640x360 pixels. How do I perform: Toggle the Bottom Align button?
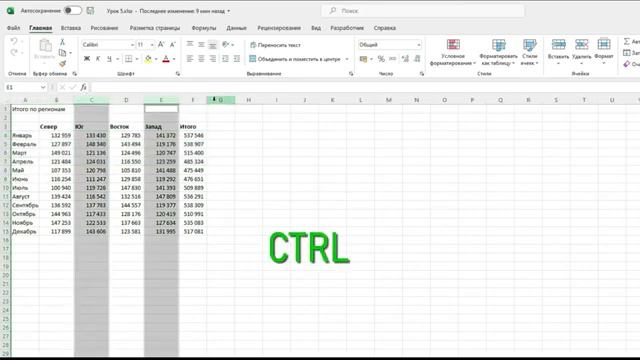(x=213, y=45)
